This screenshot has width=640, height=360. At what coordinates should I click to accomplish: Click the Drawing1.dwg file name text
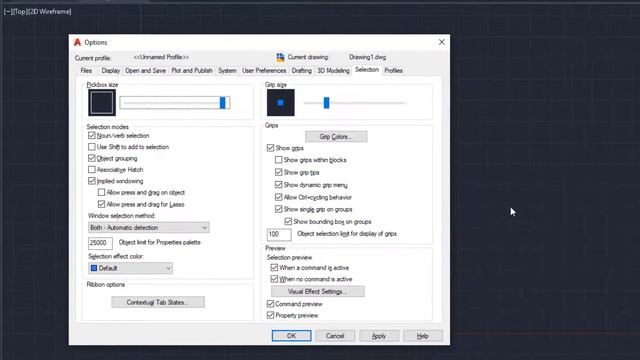[x=367, y=57]
